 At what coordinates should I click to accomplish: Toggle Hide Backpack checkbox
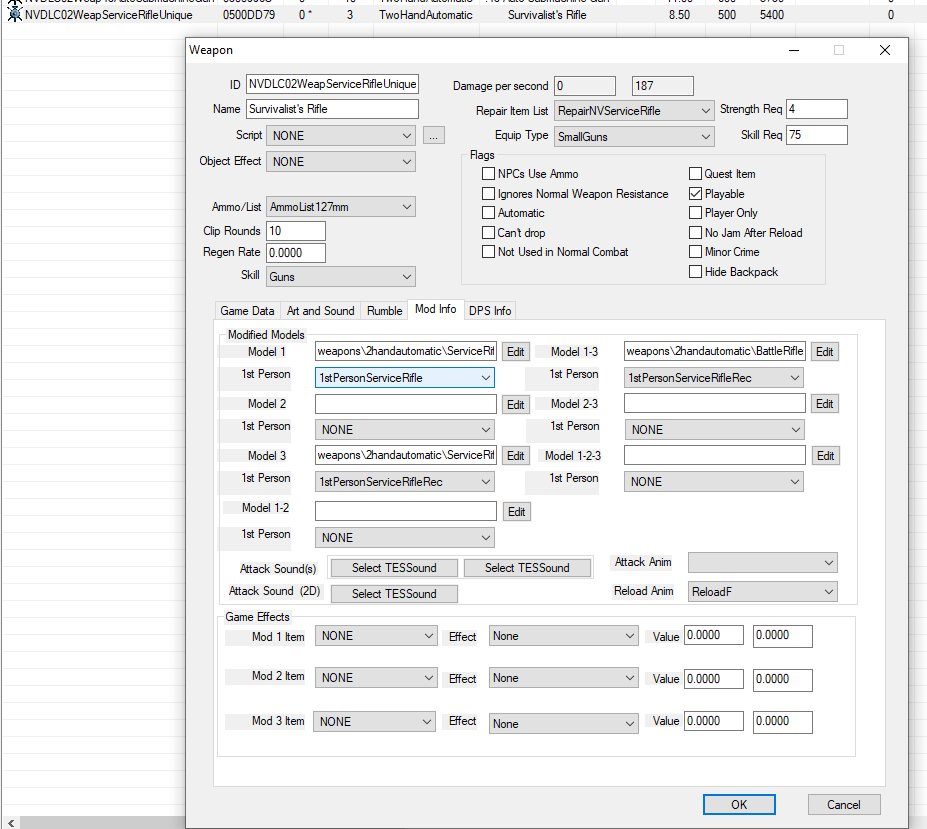click(x=695, y=272)
